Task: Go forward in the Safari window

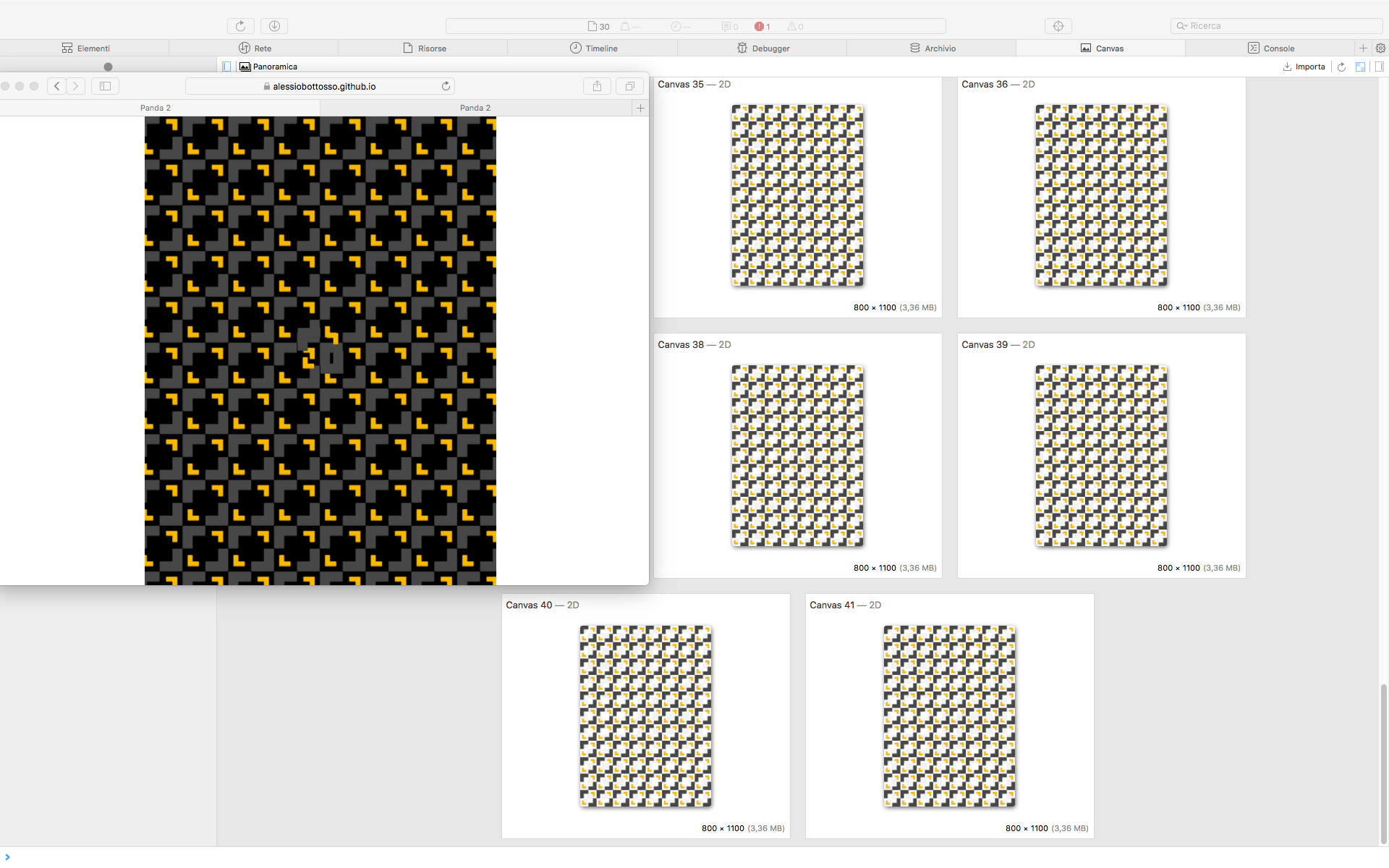Action: 76,86
